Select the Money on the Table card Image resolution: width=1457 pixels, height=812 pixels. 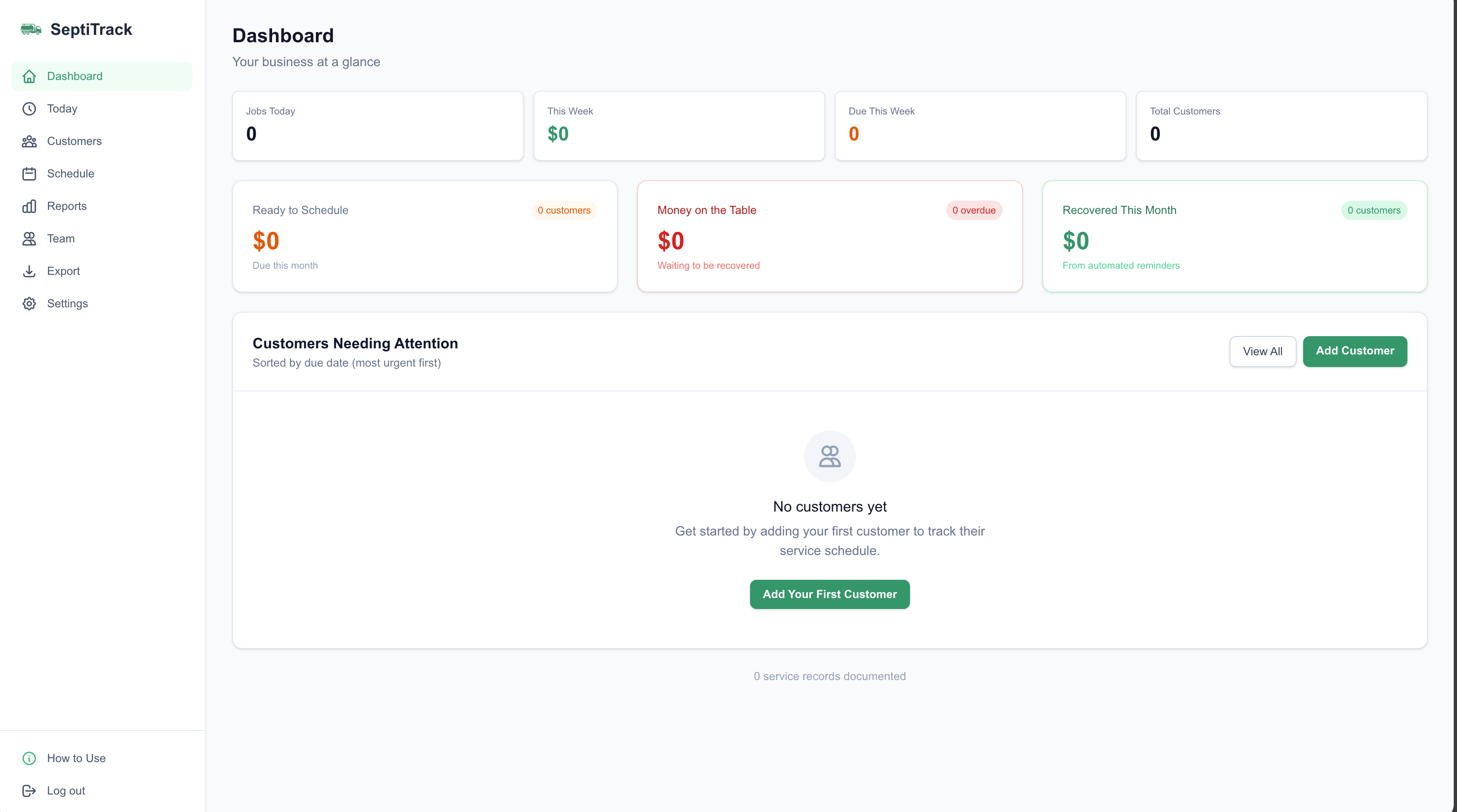[x=829, y=236]
